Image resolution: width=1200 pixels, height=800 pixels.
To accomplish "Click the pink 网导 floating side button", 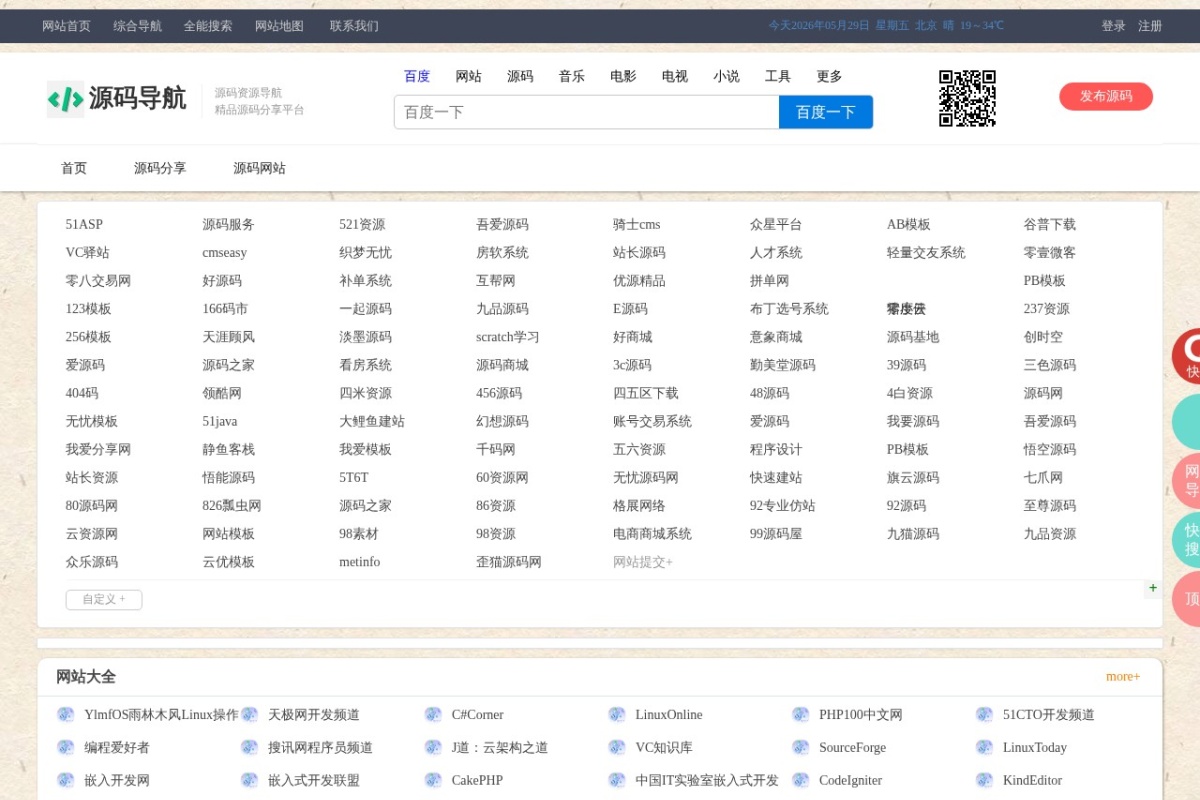I will (x=1187, y=481).
